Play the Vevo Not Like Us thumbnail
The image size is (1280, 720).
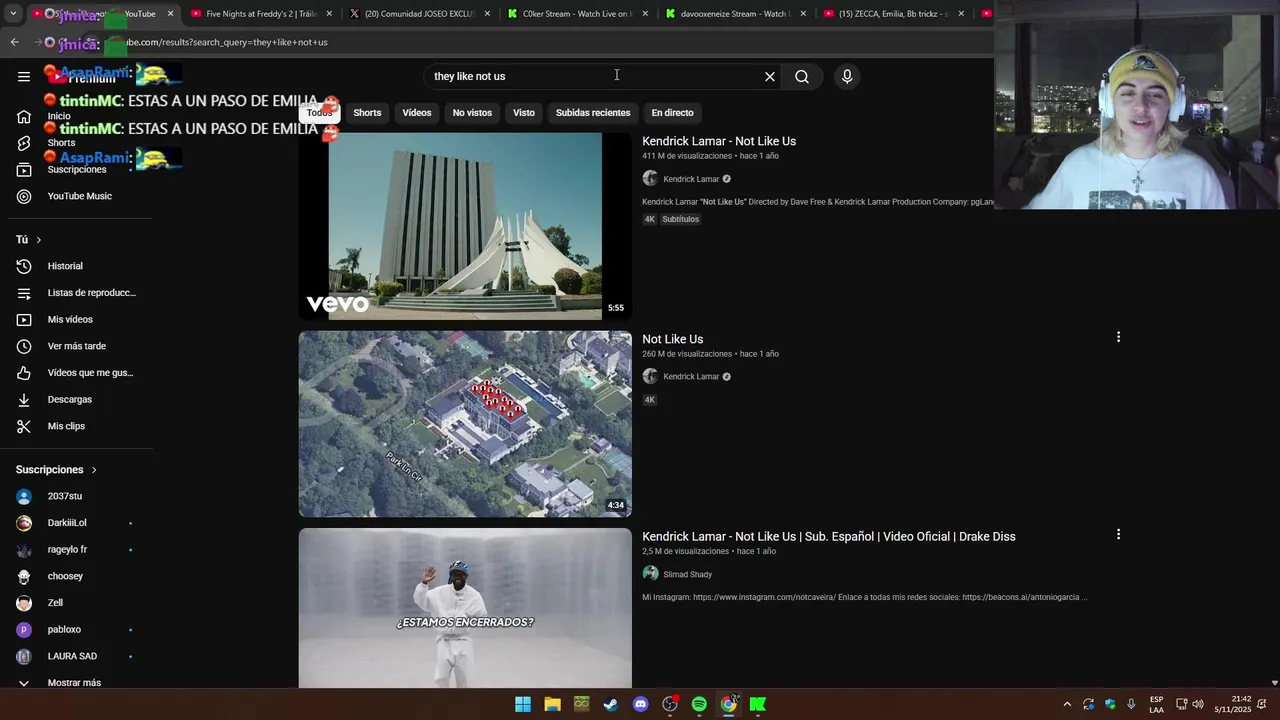(x=465, y=226)
